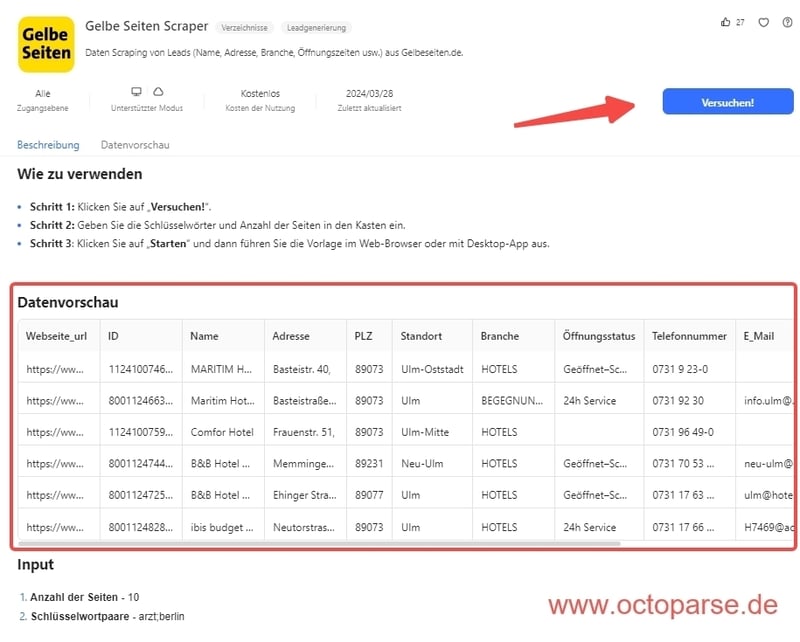Click the 'Schlüsselwortpaare - arzt;berlin' line
This screenshot has width=800, height=642.
coord(107,616)
